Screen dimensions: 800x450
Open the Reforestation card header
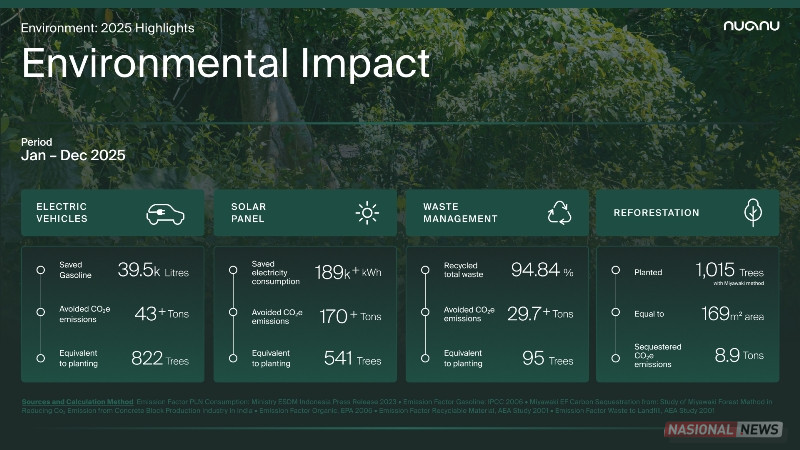pos(688,213)
